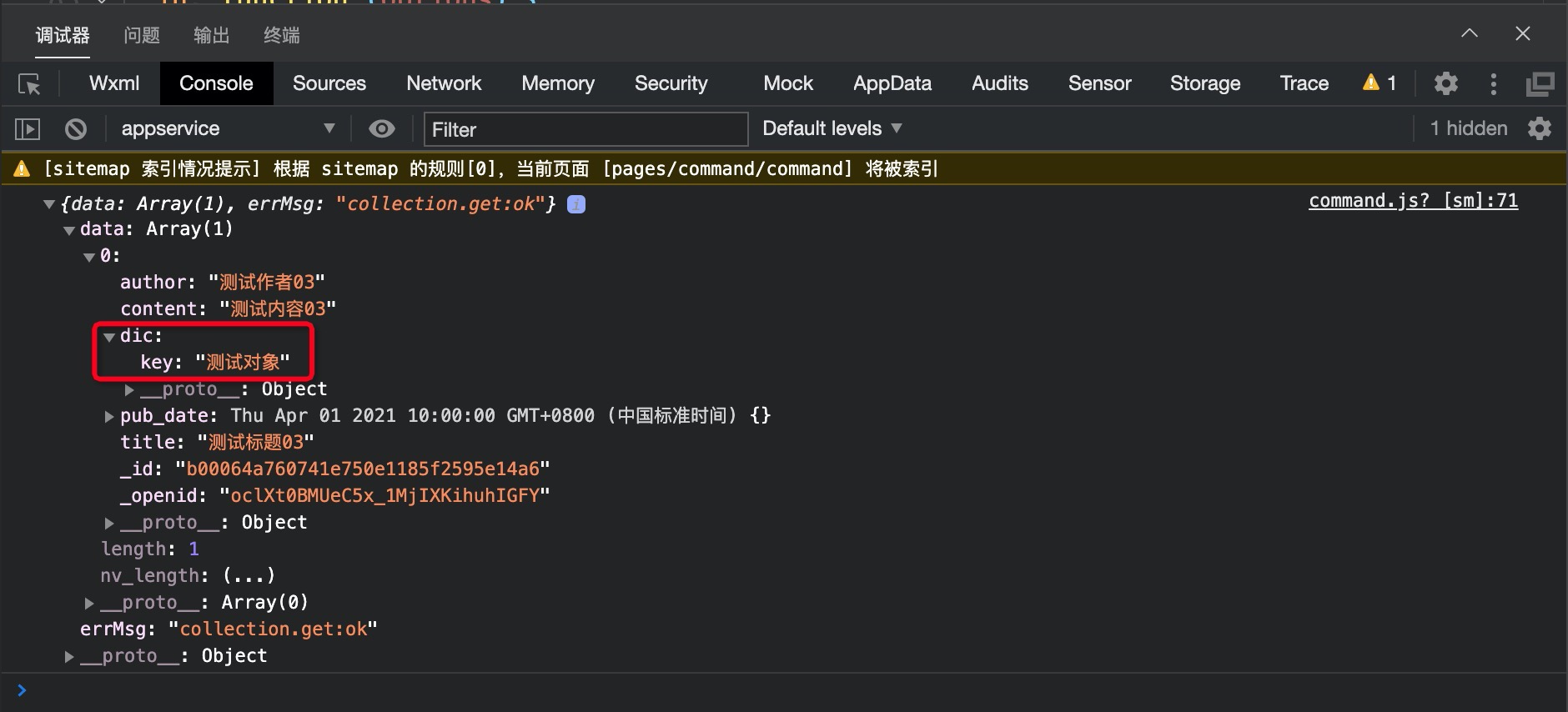Select the author value 测试作者03
Screen dimensions: 1568x712
(267, 283)
